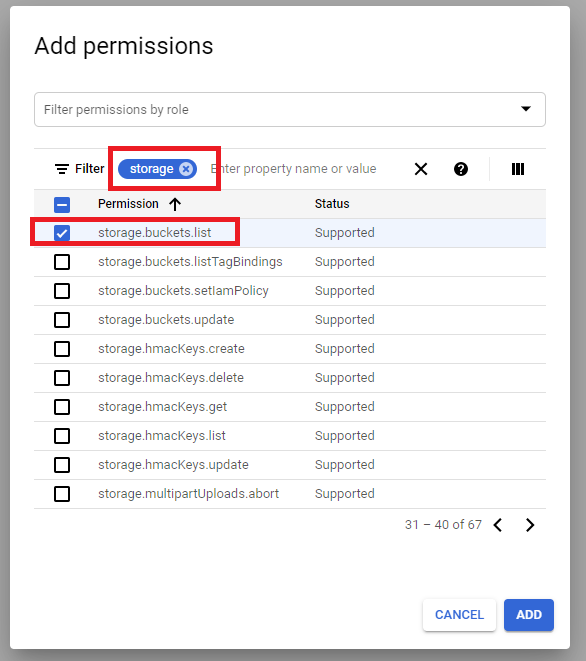
Task: Remove the storage filter chip
Action: (x=185, y=169)
